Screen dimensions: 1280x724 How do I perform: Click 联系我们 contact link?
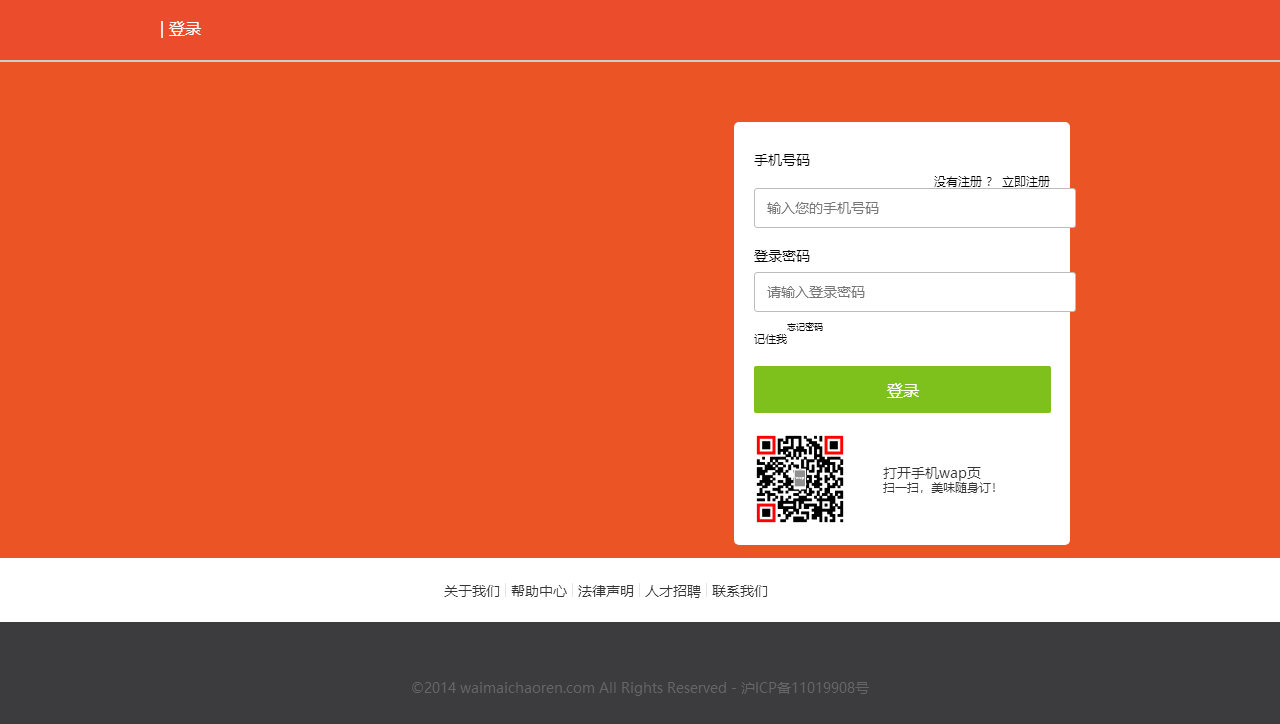point(740,591)
